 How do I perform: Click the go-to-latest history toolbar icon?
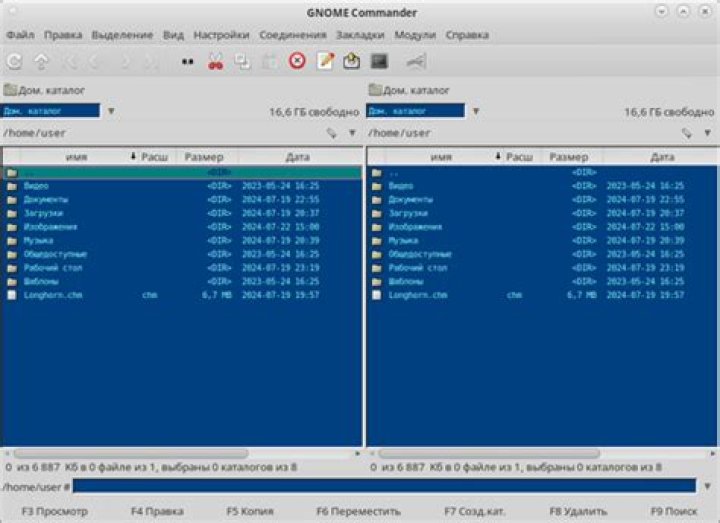click(x=151, y=61)
